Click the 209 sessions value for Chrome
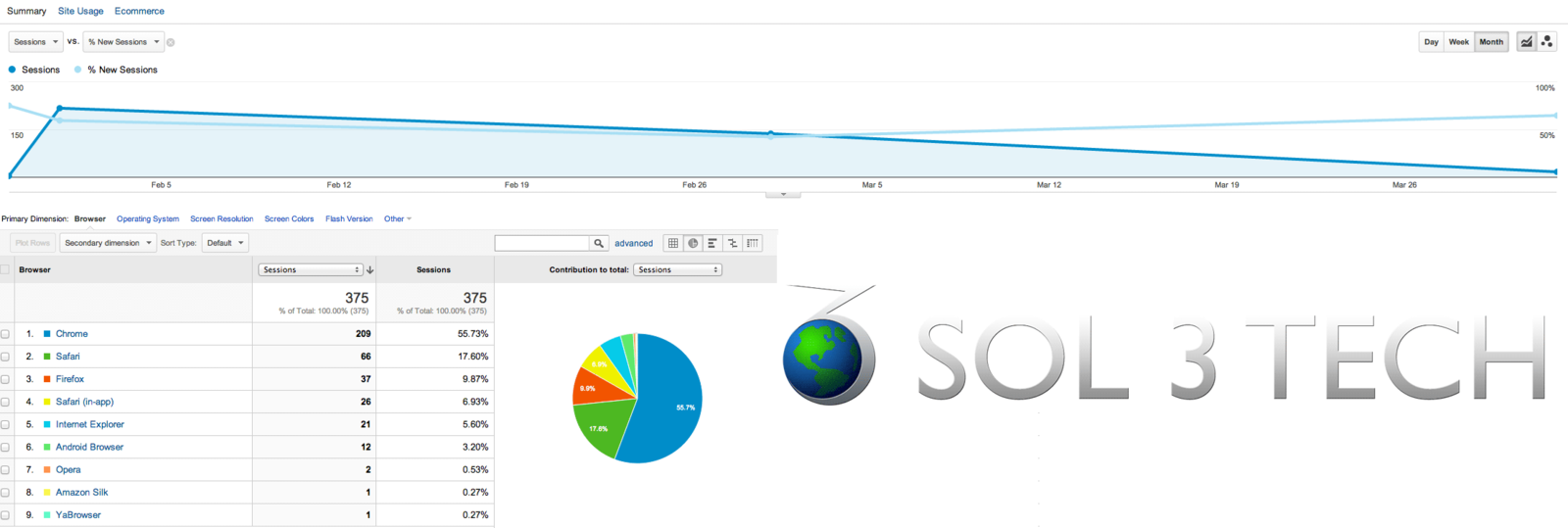 tap(363, 334)
